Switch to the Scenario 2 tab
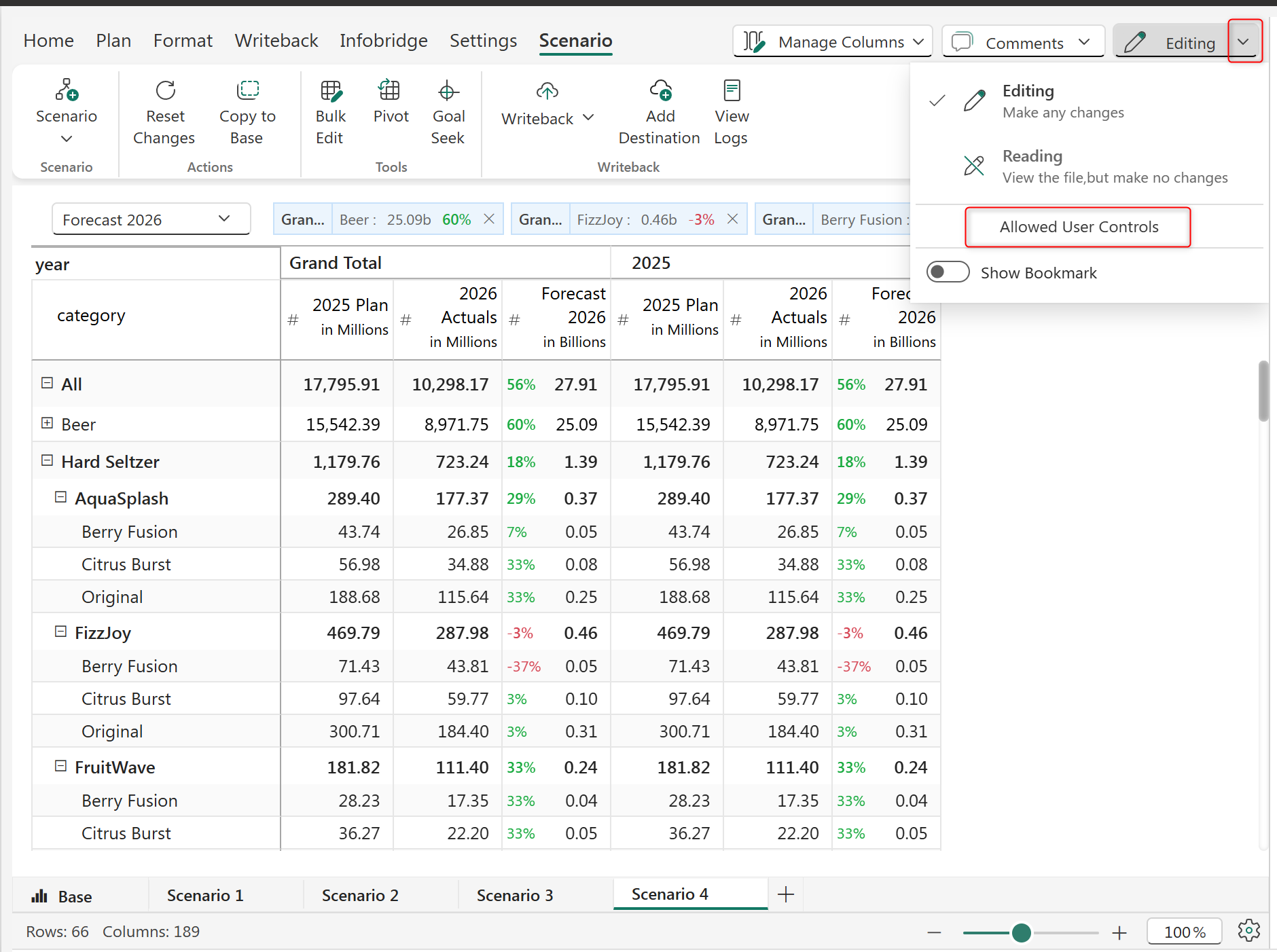1277x952 pixels. coord(360,895)
